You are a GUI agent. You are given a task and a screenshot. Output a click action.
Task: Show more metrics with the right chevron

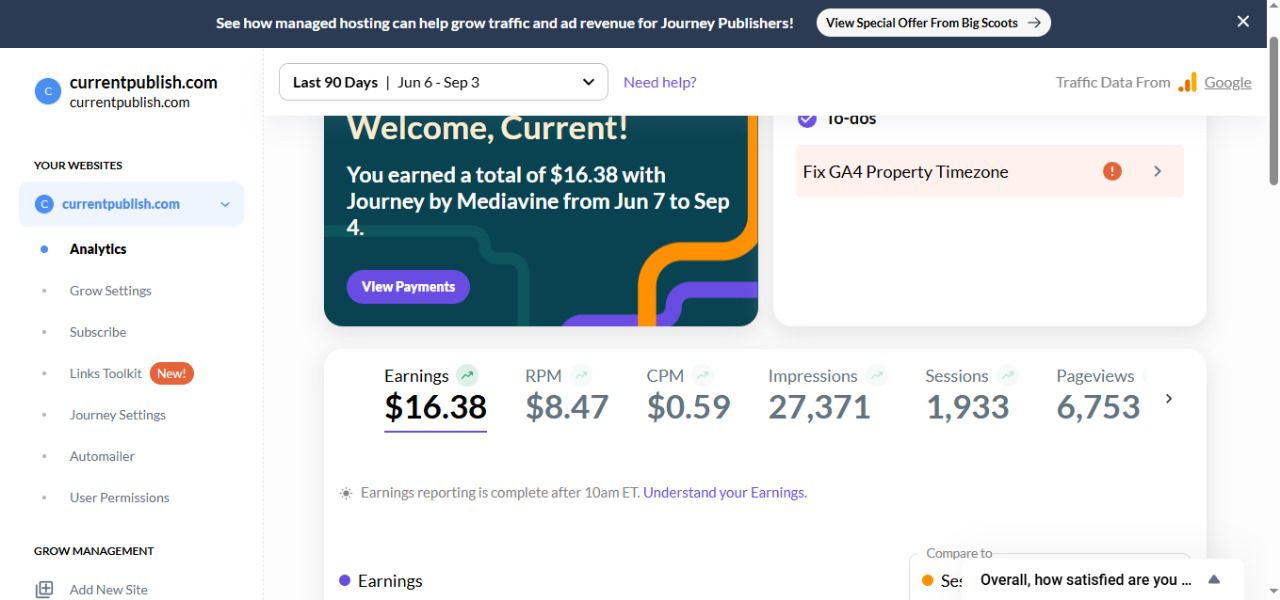click(1168, 399)
